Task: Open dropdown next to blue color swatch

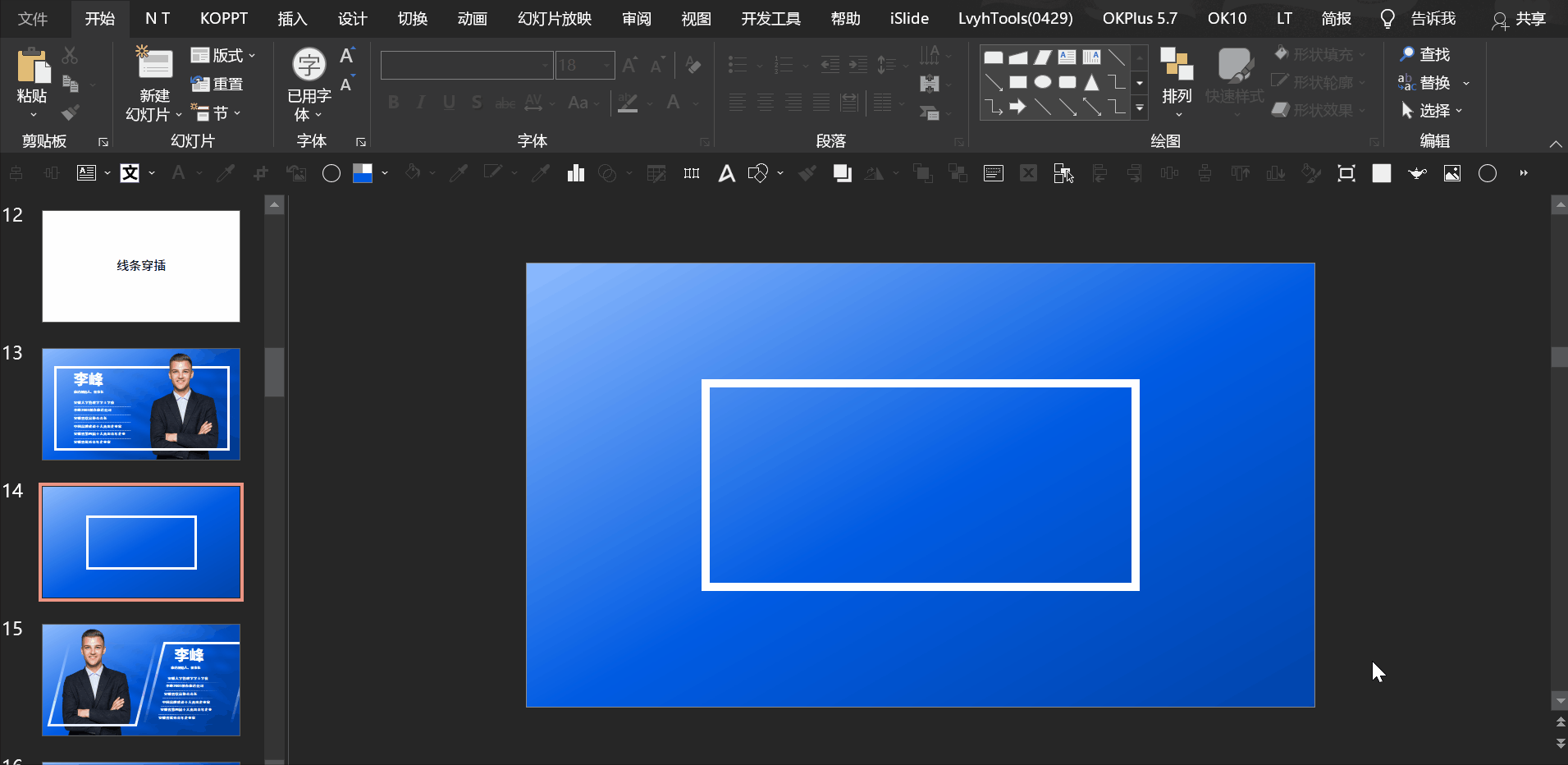Action: 384,173
